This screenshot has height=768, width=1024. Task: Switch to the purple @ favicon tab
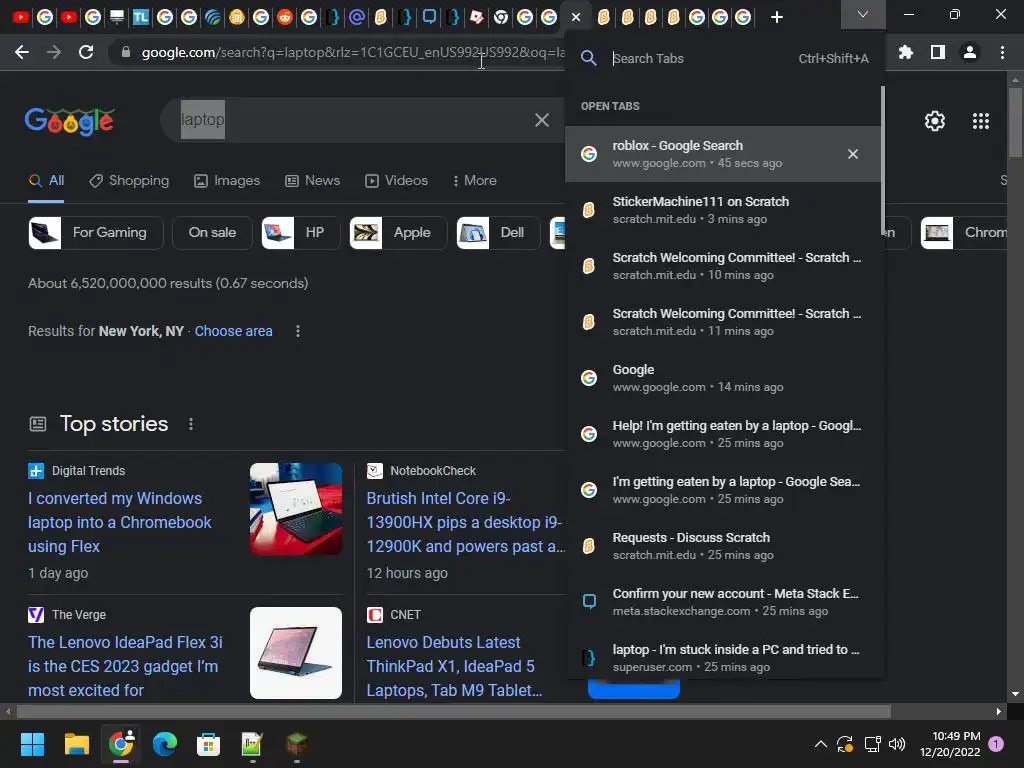coord(357,17)
